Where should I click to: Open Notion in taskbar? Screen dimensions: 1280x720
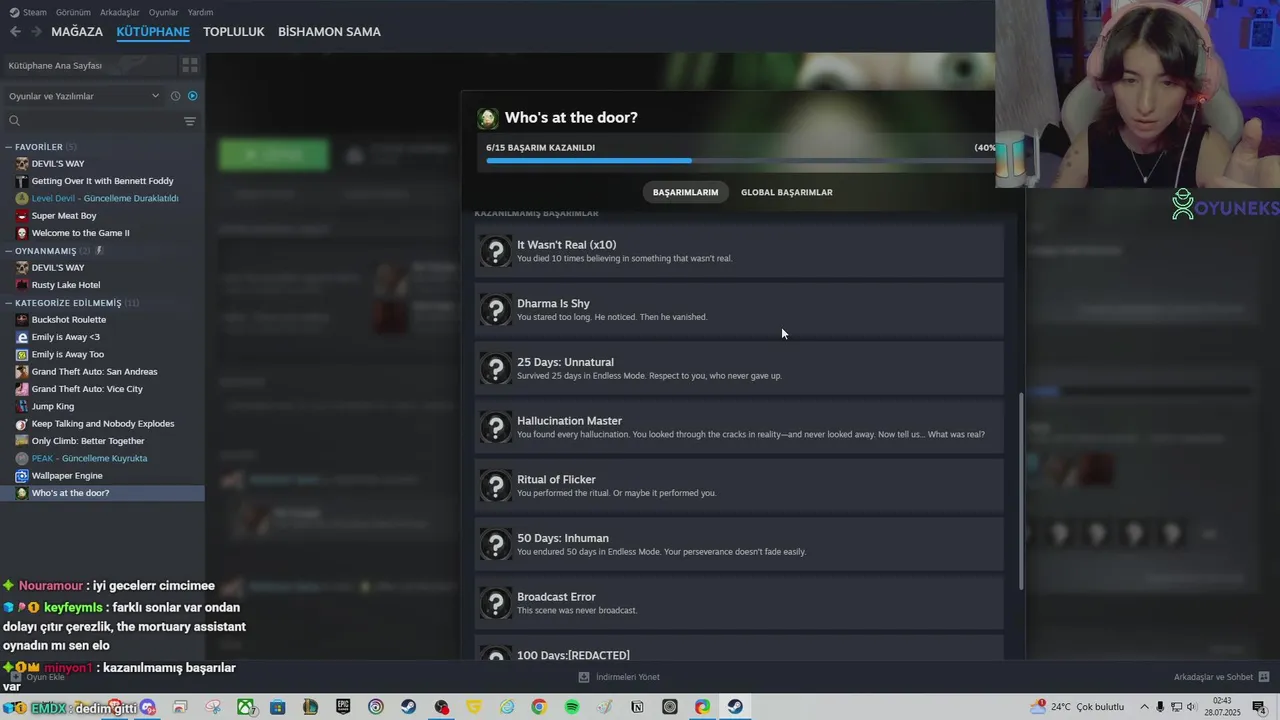point(637,707)
